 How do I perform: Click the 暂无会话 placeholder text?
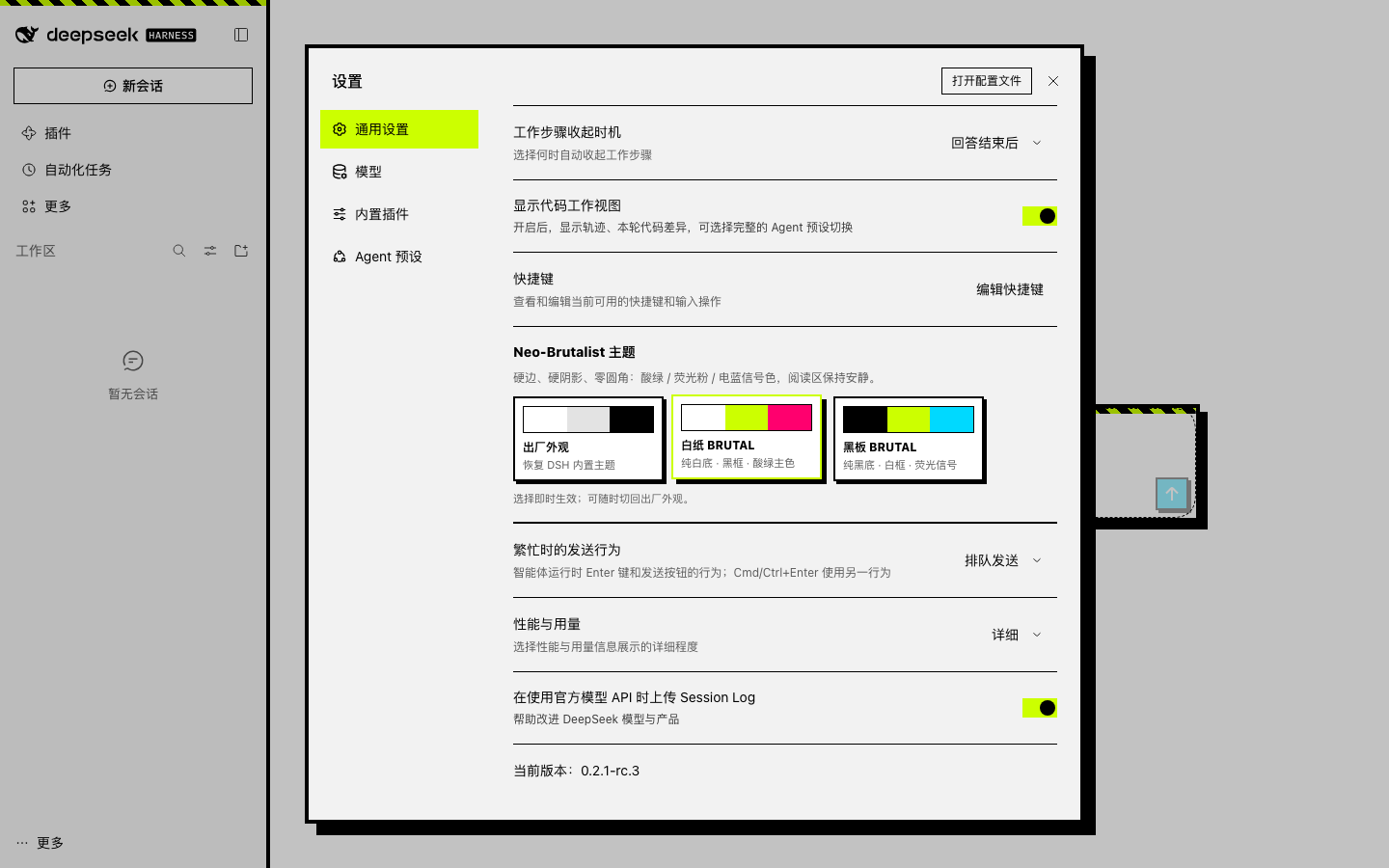(133, 393)
